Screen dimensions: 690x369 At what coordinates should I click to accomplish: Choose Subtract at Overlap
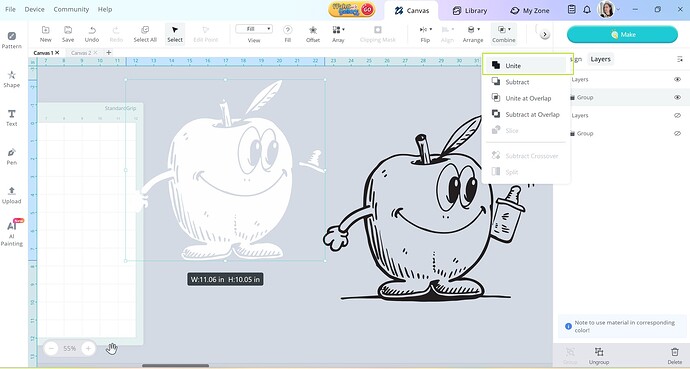526,114
